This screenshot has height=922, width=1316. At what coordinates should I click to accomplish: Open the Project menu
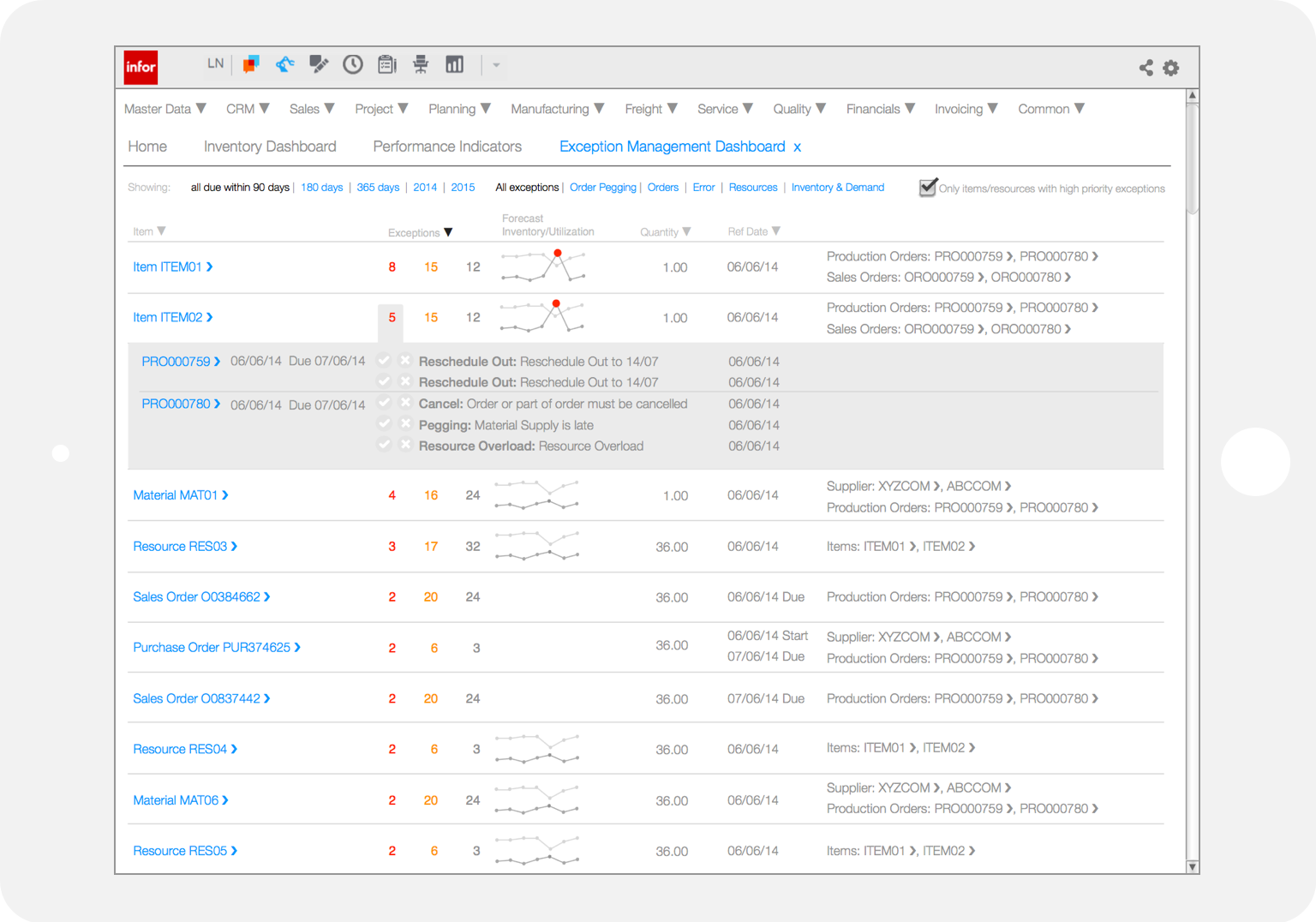(x=381, y=109)
